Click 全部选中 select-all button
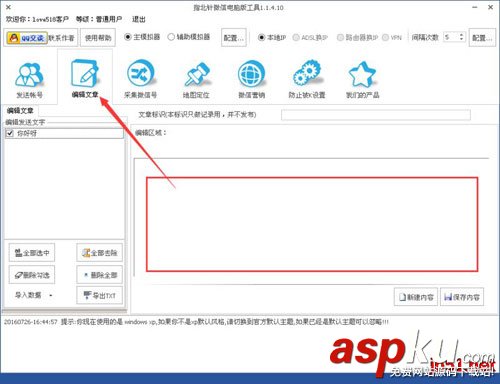500x384 pixels. click(x=32, y=253)
